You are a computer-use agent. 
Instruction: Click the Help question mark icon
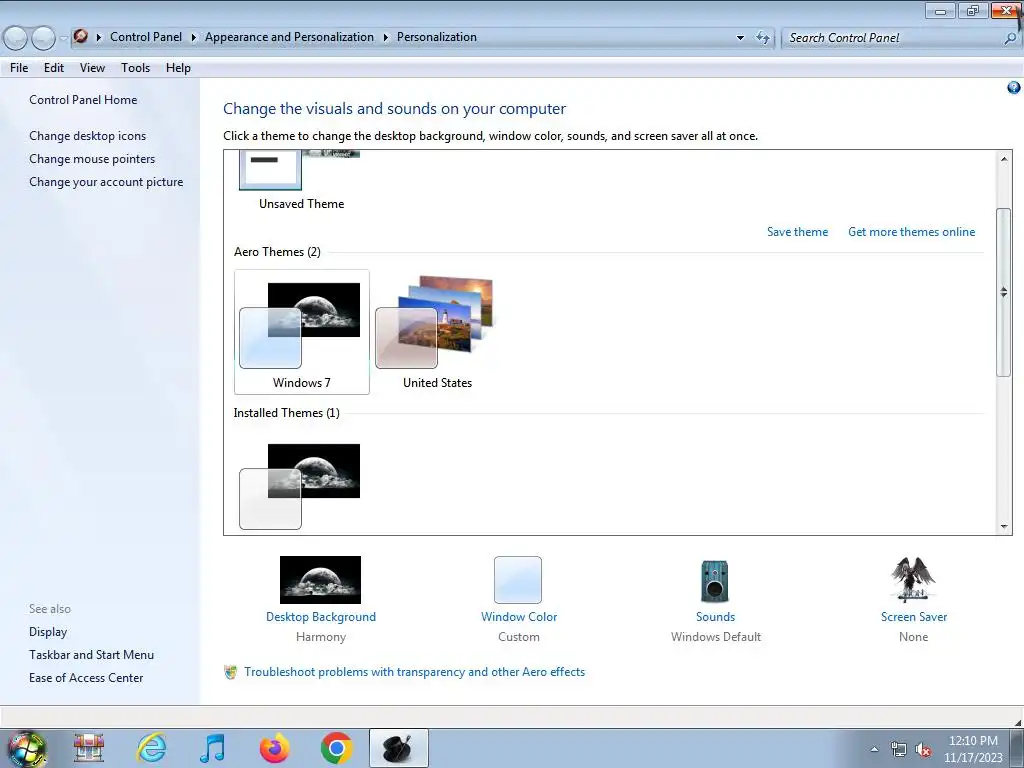click(x=1014, y=88)
